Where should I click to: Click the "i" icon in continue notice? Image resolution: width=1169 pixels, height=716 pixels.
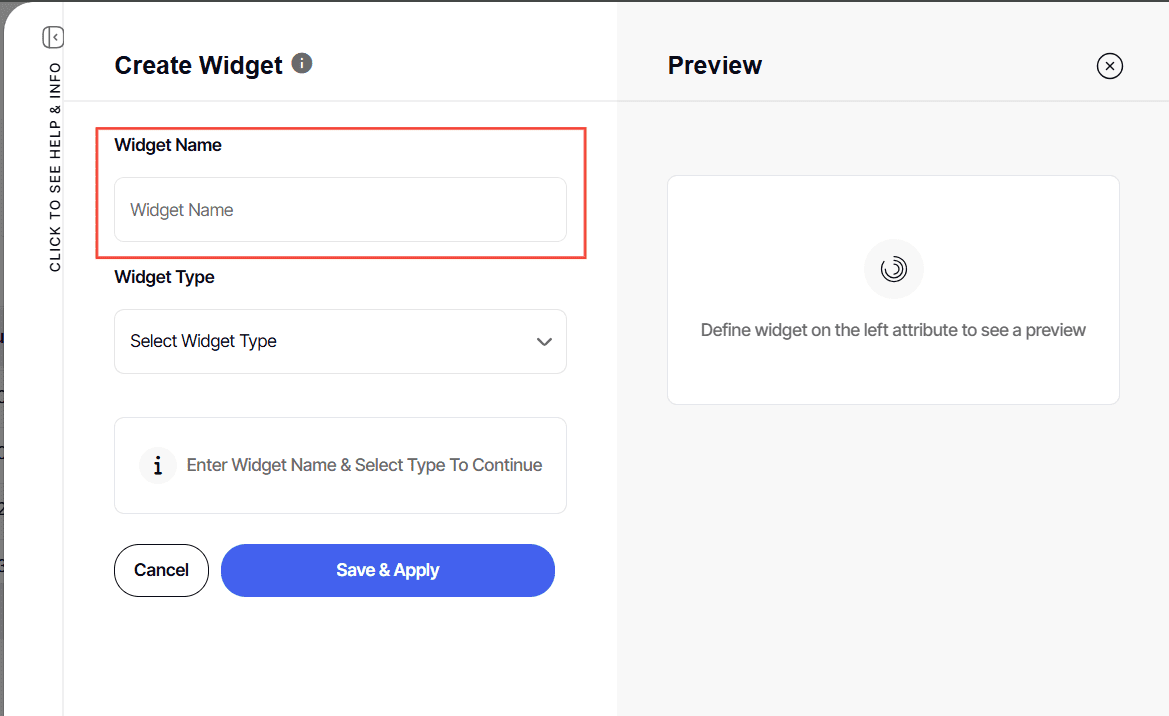pos(157,465)
